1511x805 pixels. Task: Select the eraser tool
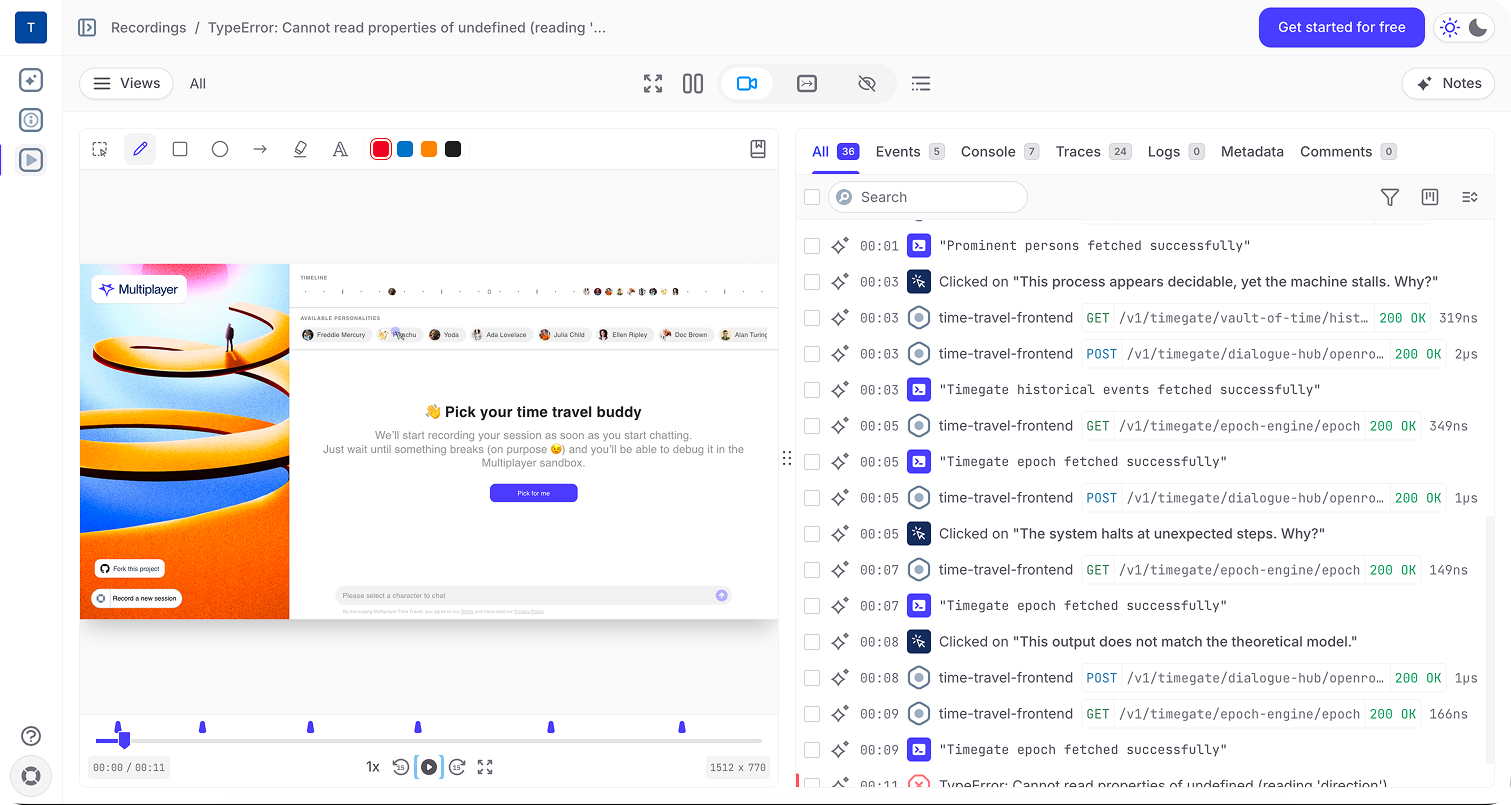tap(300, 149)
